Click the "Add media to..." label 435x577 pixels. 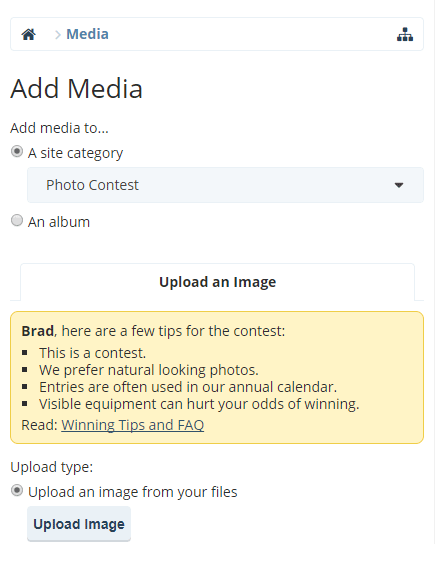pyautogui.click(x=59, y=128)
